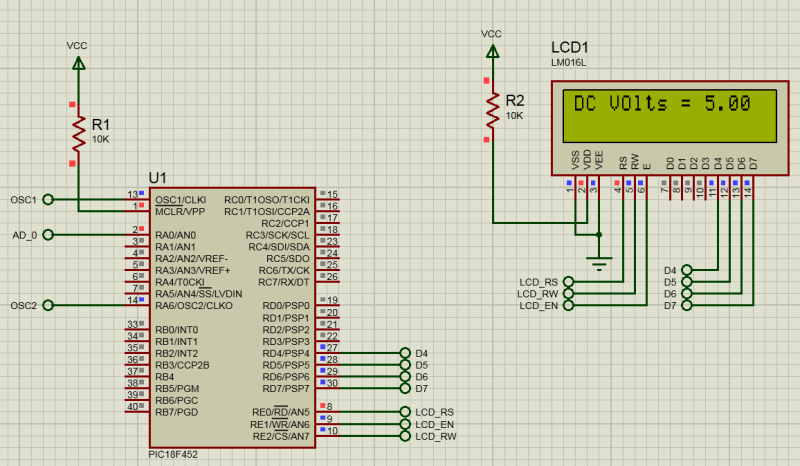Click the 10K value label of R2

514,116
